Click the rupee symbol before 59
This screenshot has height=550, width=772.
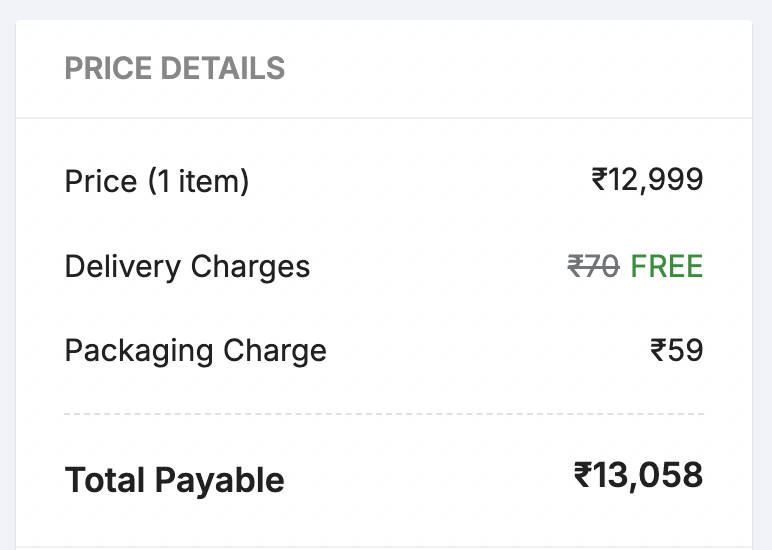[x=658, y=351]
